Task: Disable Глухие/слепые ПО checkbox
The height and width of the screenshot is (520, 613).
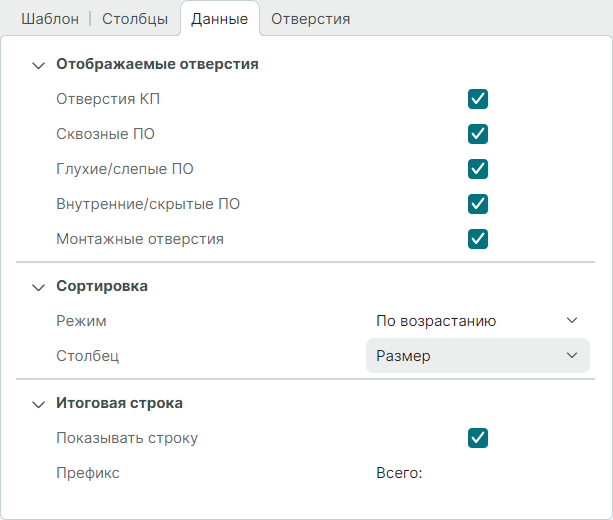Action: coord(478,169)
